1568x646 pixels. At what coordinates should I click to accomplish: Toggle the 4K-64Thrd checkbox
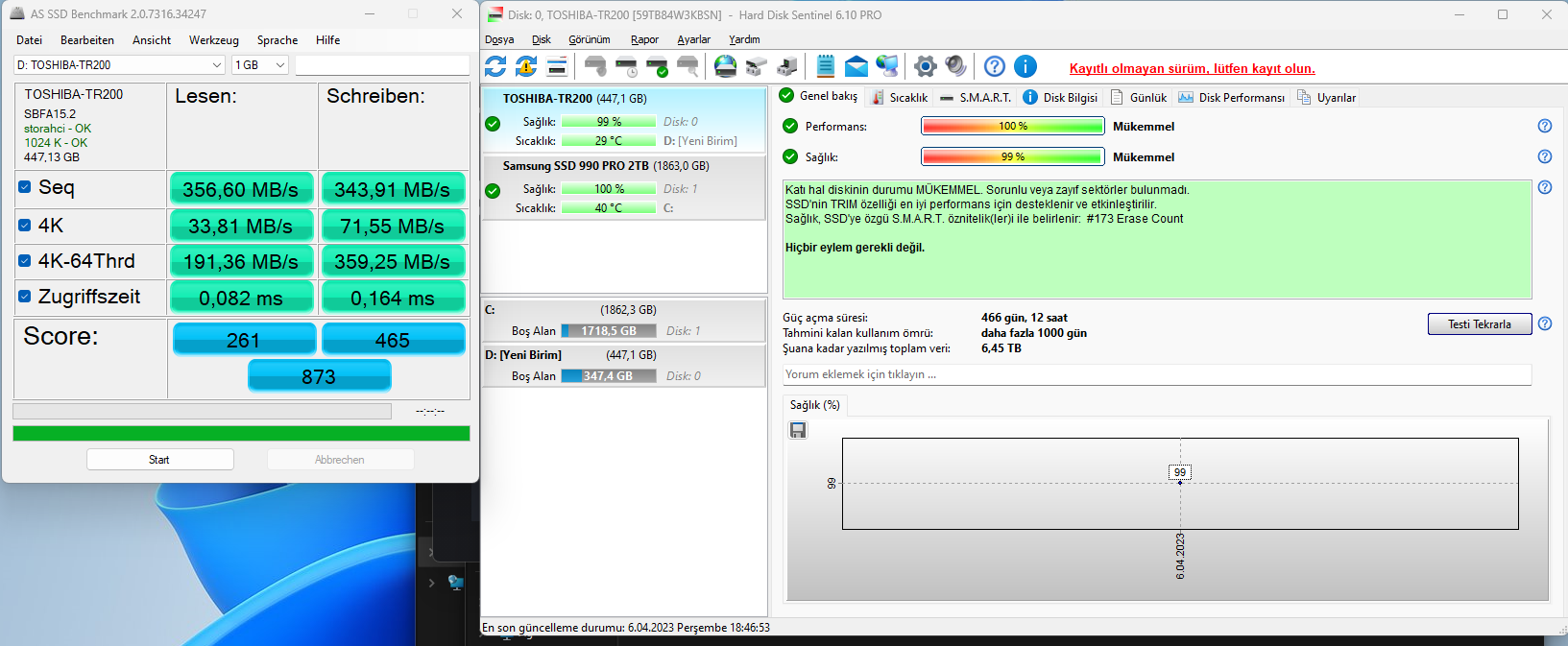(x=25, y=260)
